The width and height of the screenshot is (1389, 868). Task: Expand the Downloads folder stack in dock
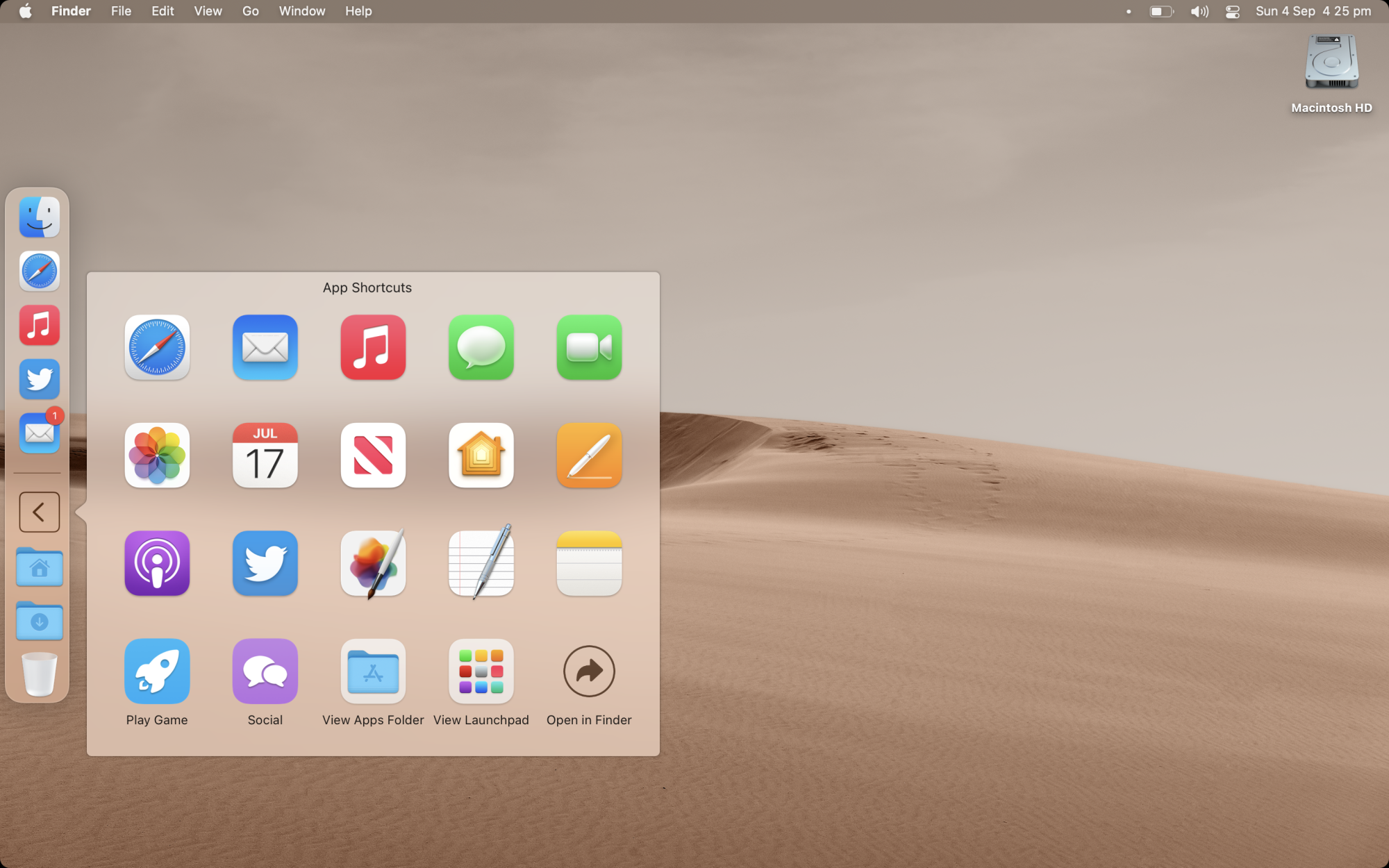tap(39, 621)
